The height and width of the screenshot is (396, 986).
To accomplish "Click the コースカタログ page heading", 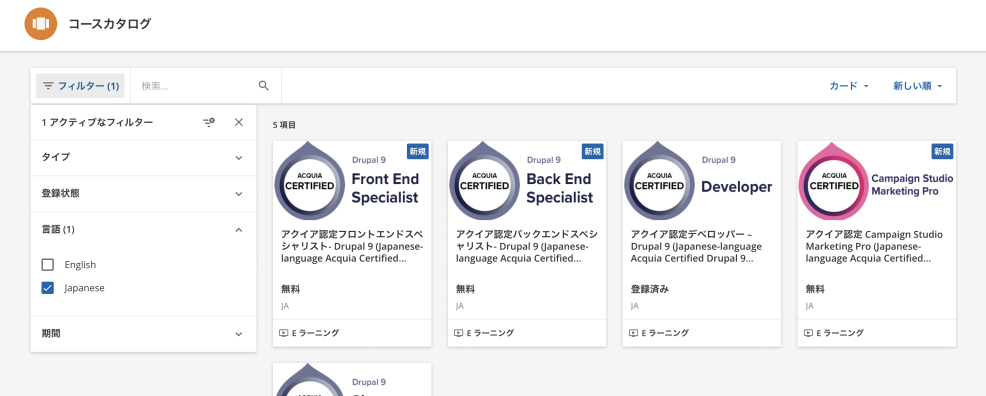I will [110, 24].
